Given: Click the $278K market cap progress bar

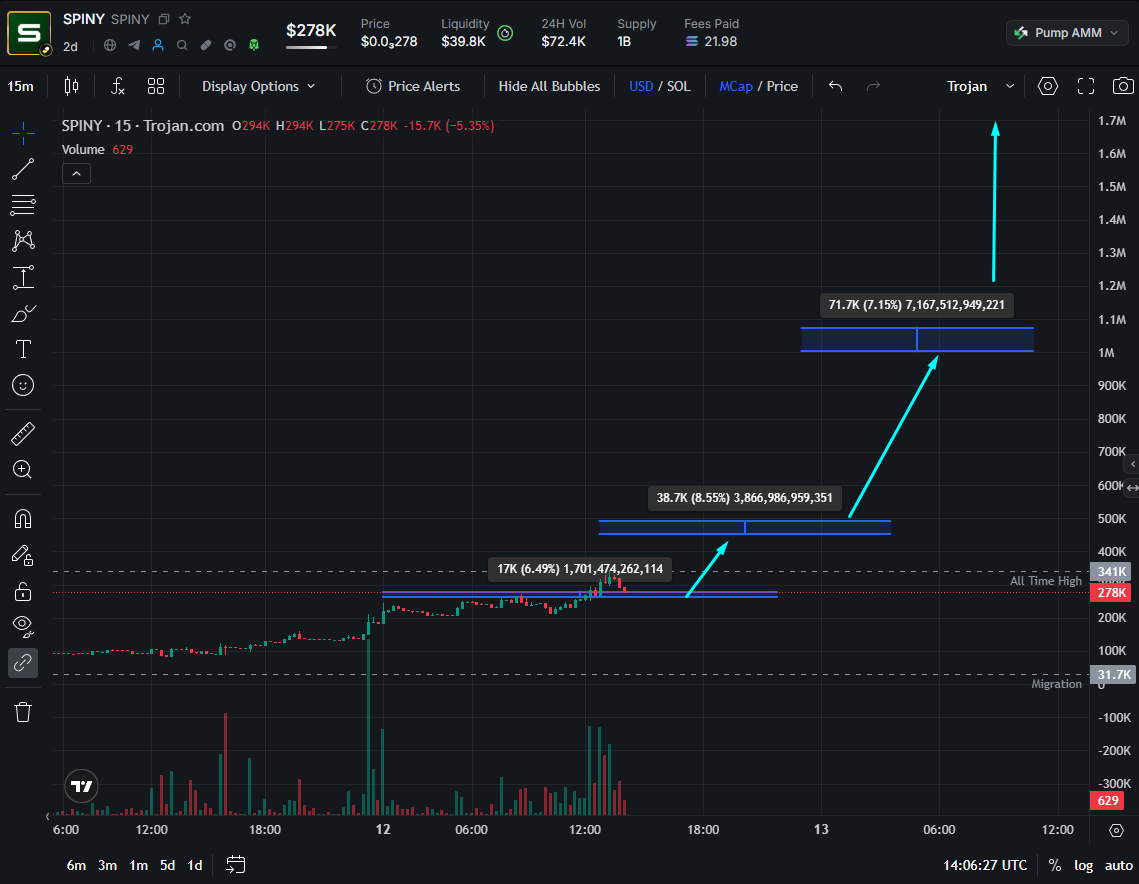Looking at the screenshot, I should coord(311,48).
